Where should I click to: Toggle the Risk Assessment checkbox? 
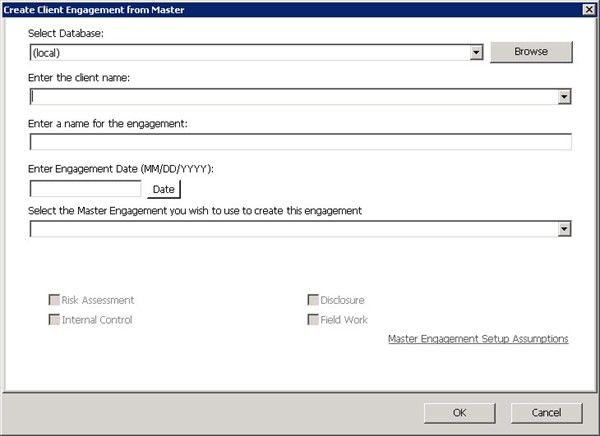[x=54, y=300]
